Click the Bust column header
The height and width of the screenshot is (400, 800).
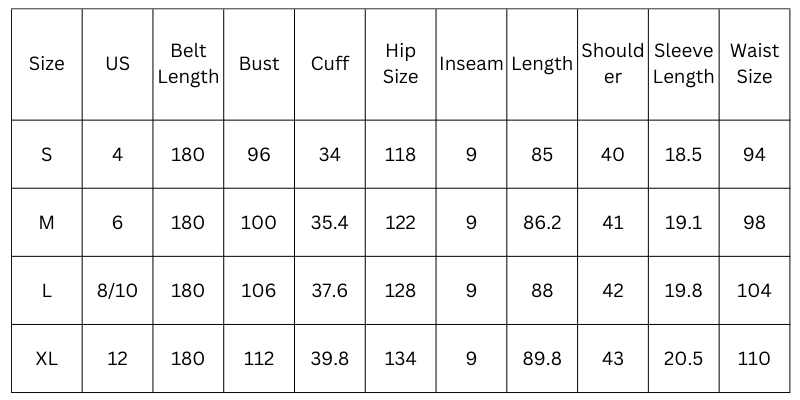point(259,64)
